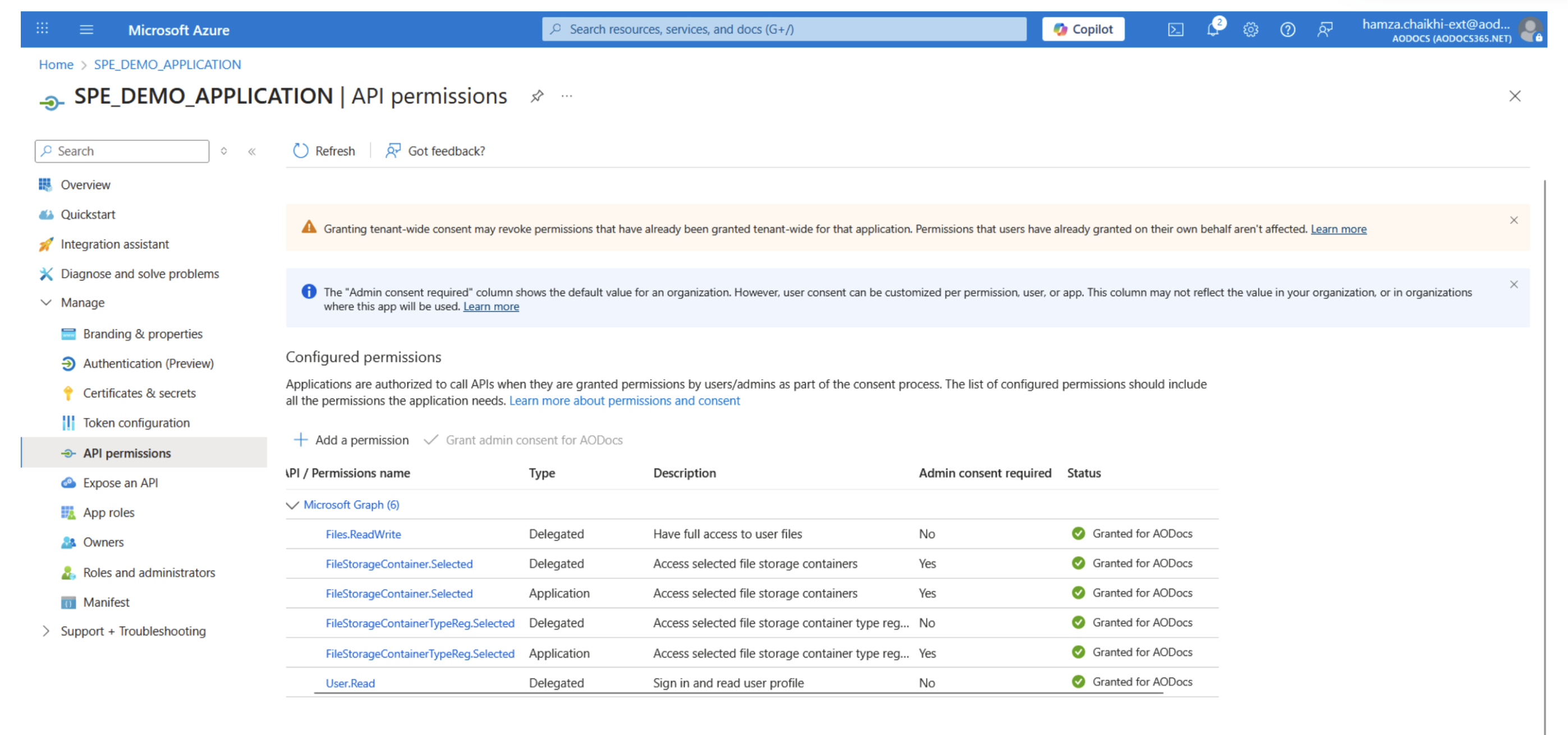
Task: Toggle expand/collapse all menu sections arrows
Action: pyautogui.click(x=224, y=151)
